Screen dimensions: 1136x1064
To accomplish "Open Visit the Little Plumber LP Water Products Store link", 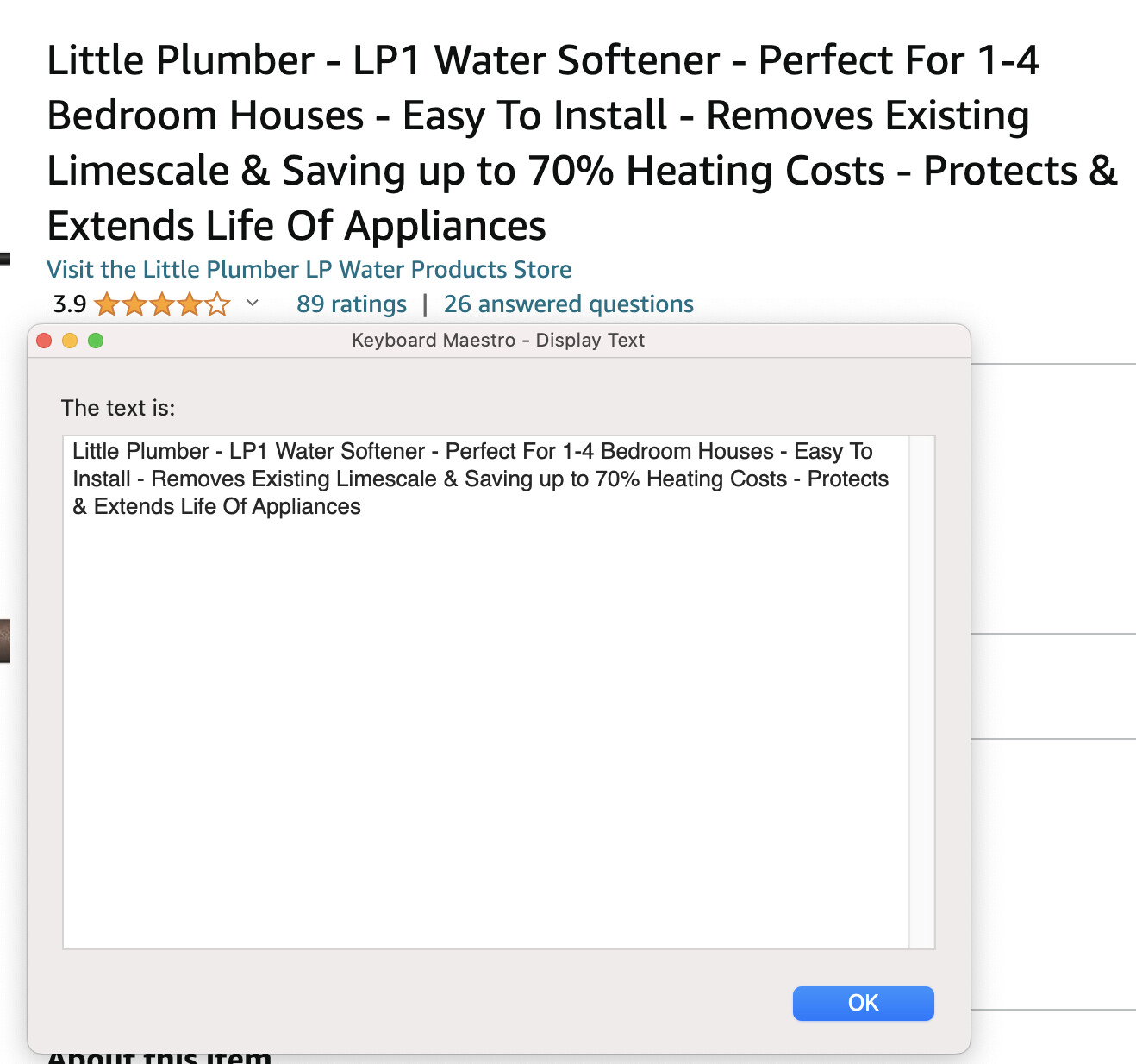I will click(x=309, y=269).
